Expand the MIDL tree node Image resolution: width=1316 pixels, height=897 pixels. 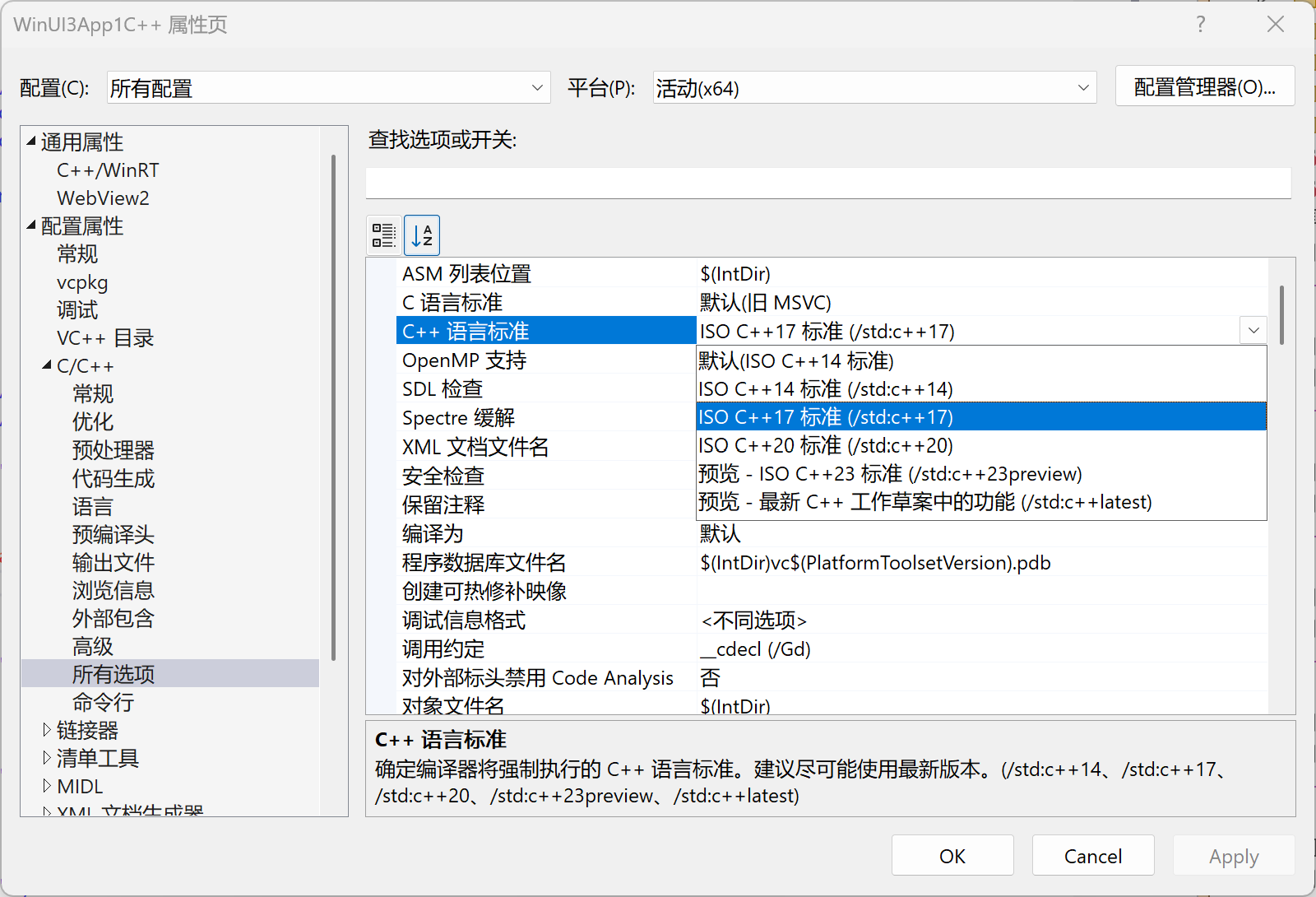pyautogui.click(x=47, y=786)
